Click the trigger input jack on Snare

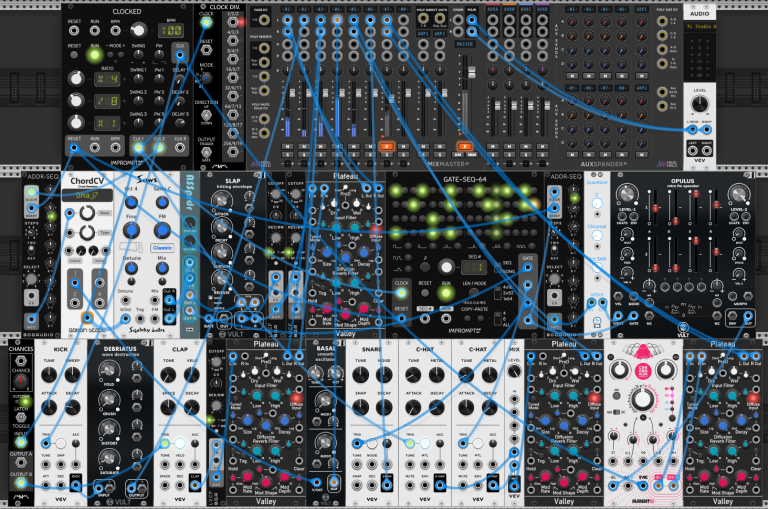357,444
